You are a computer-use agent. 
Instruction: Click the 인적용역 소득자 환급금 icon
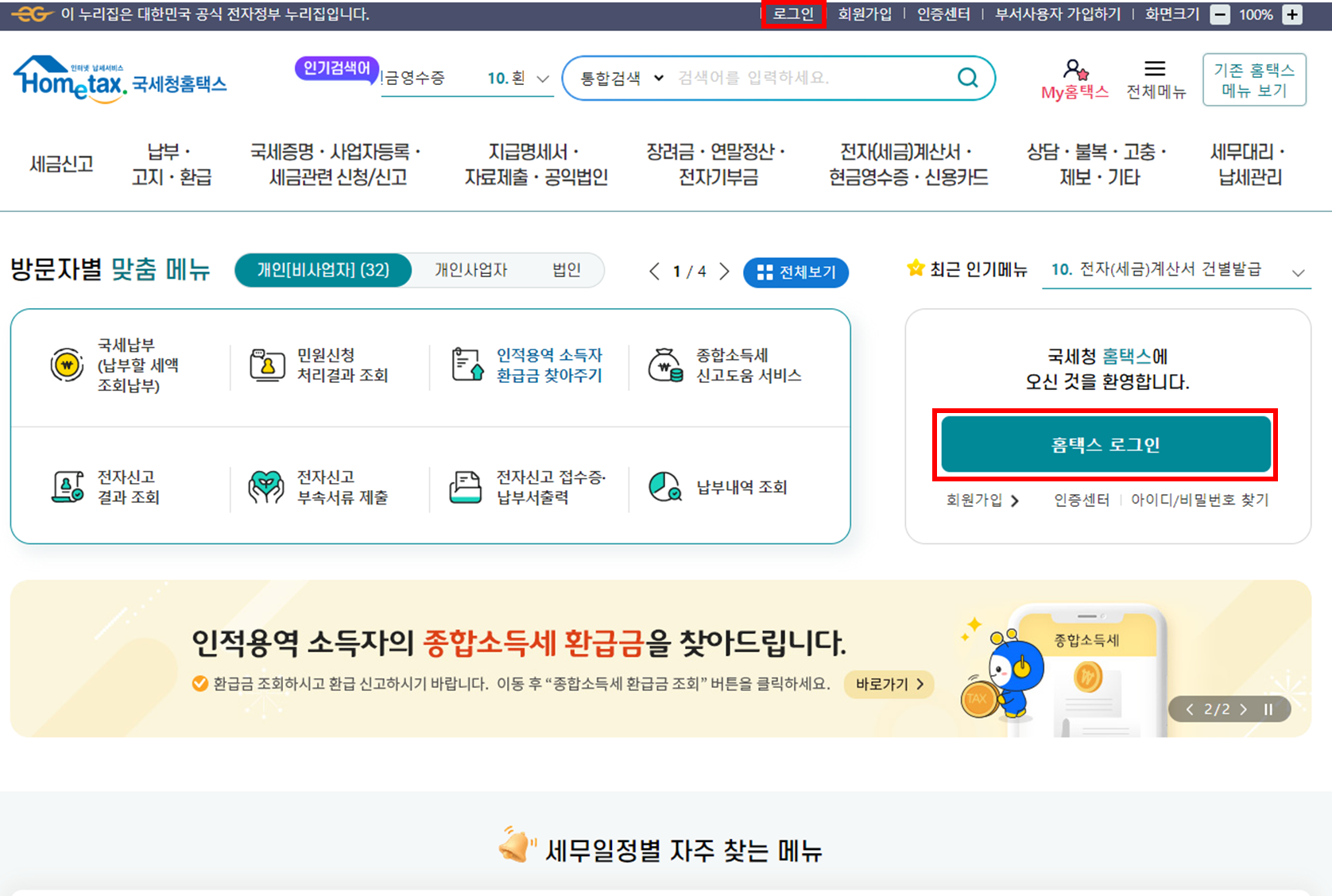(467, 365)
